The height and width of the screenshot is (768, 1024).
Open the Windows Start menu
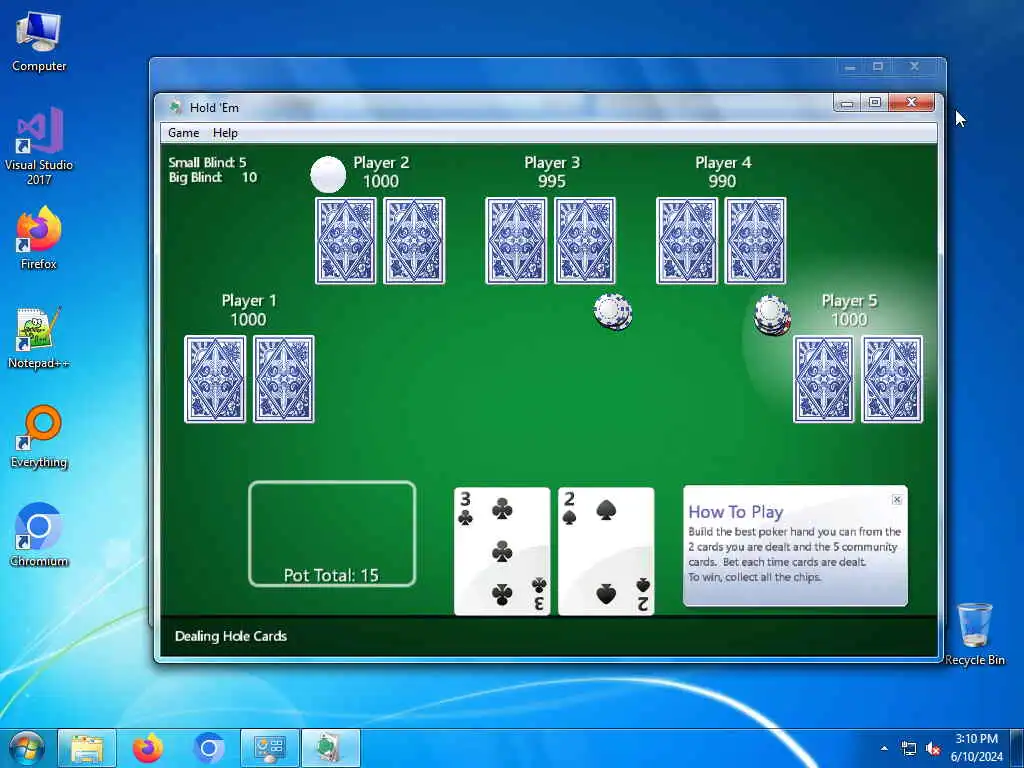pos(25,748)
